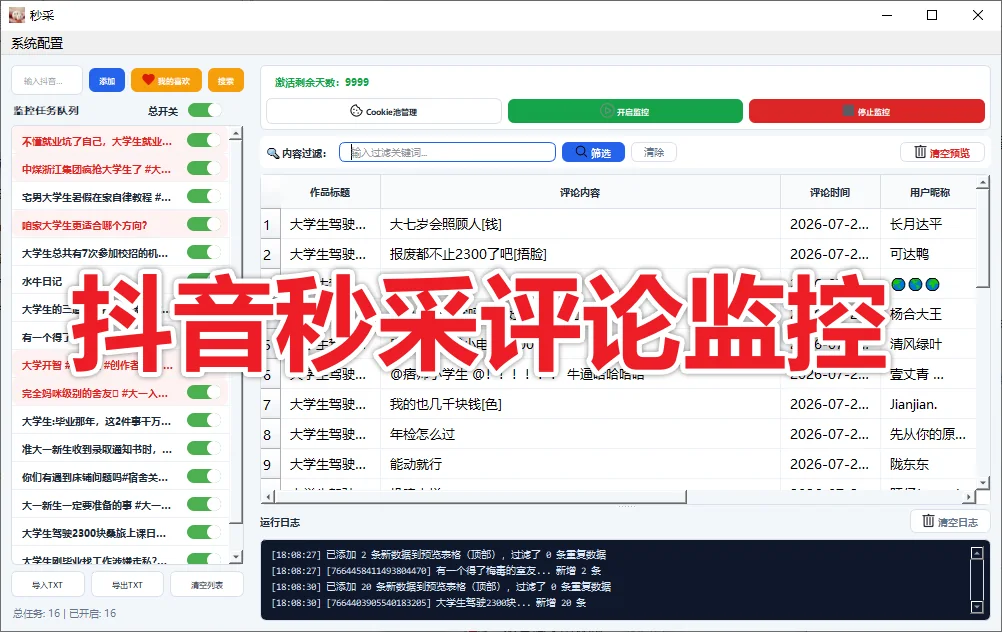The height and width of the screenshot is (632, 1002).
Task: Click the 清除 filter button
Action: click(654, 152)
